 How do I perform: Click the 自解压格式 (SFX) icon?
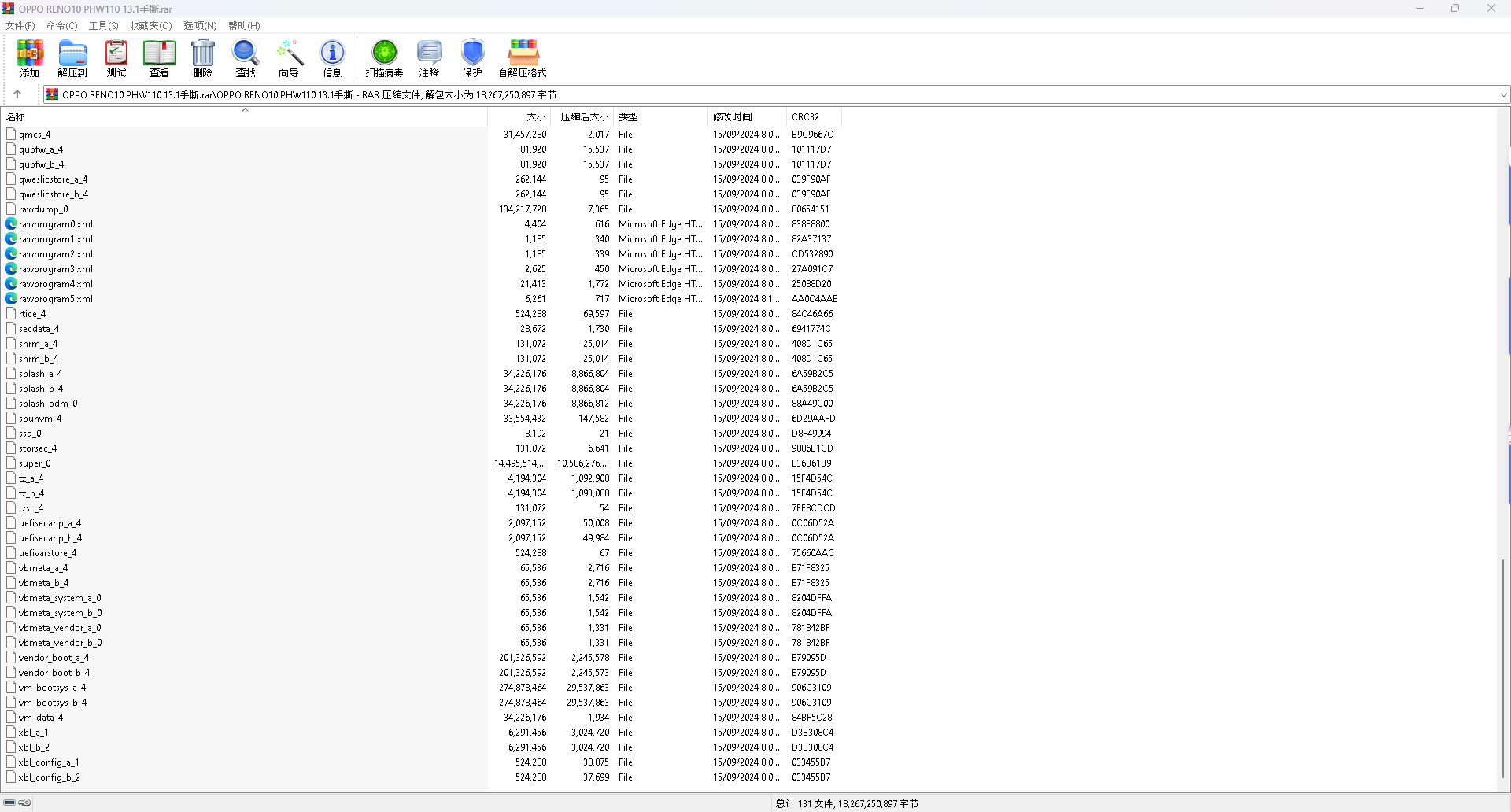tap(523, 58)
